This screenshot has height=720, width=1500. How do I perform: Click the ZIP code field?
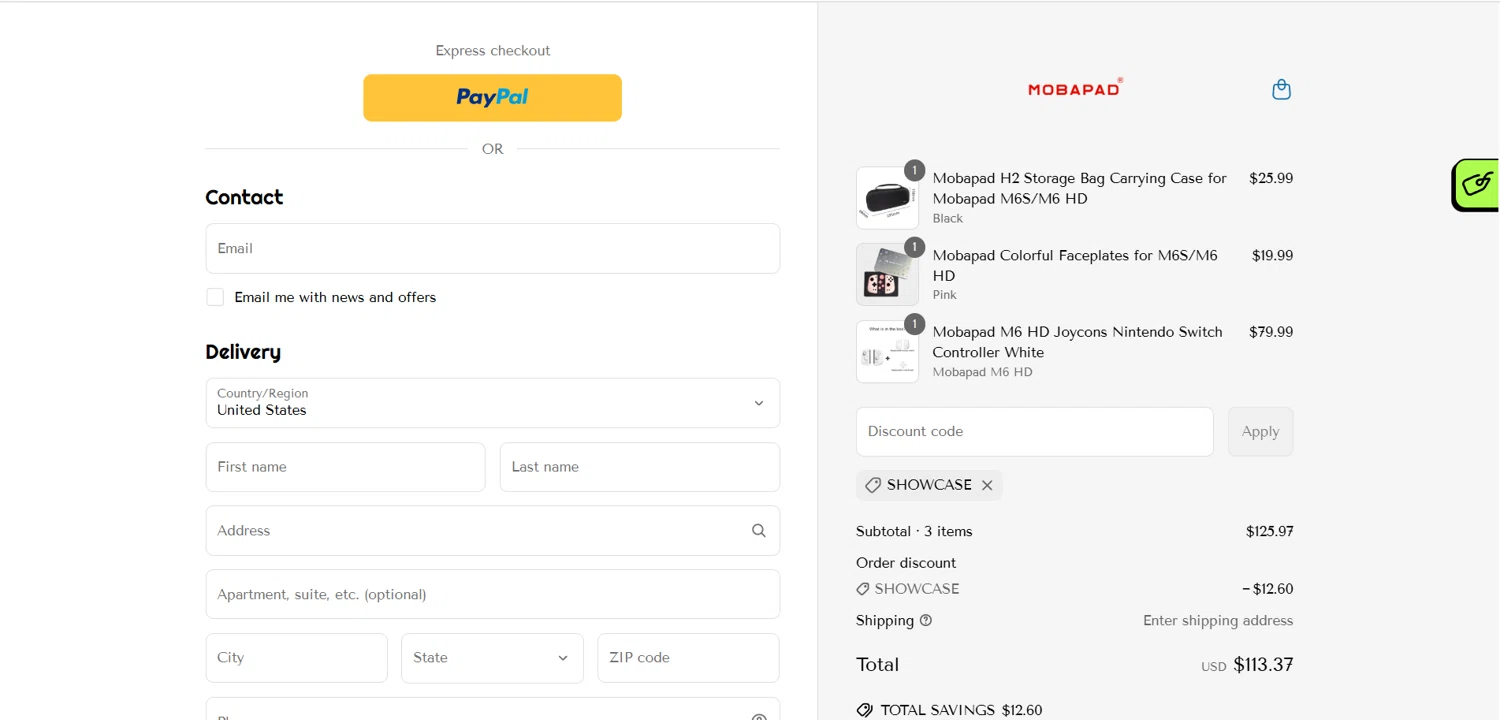(688, 658)
